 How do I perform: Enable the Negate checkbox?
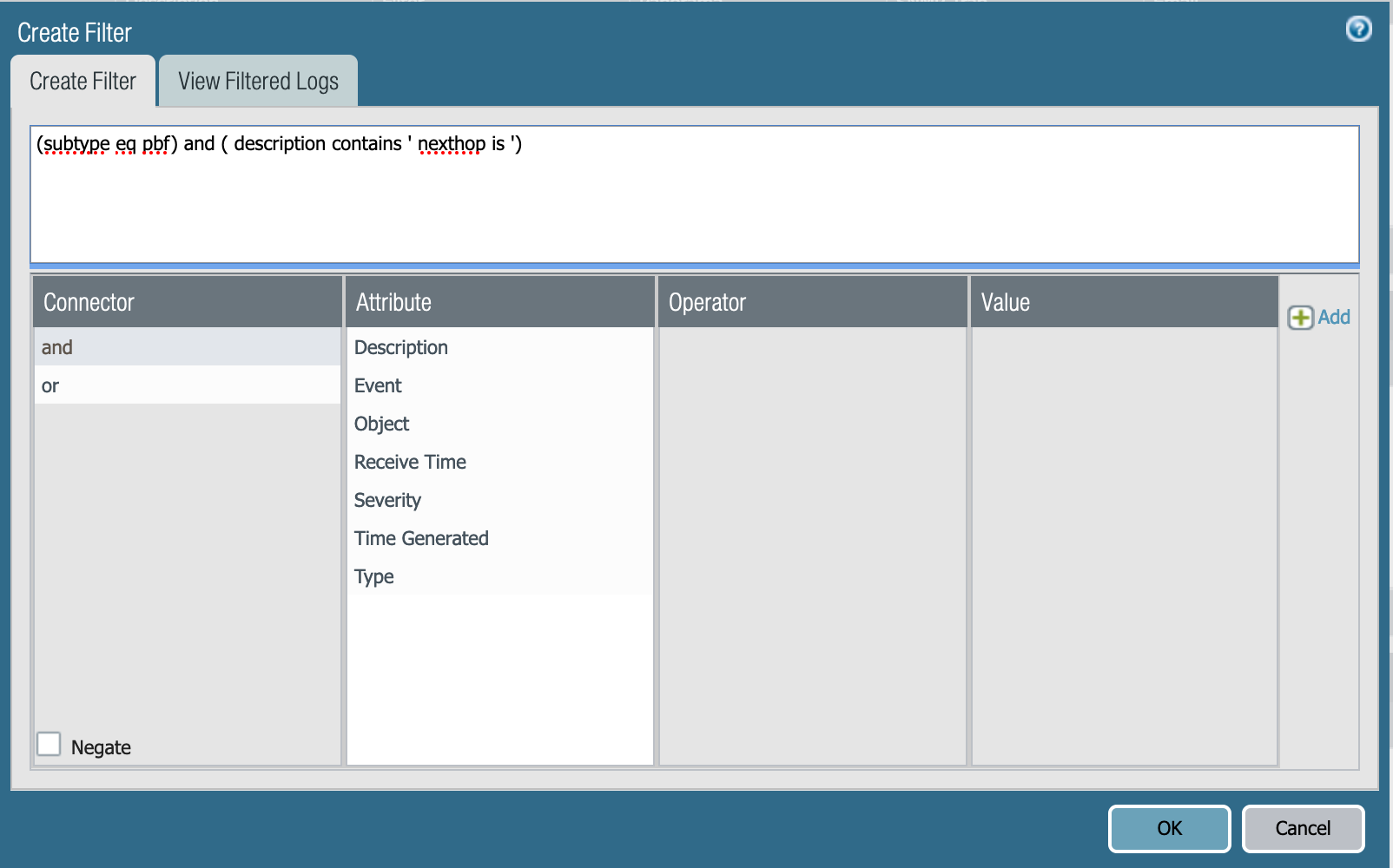(49, 744)
